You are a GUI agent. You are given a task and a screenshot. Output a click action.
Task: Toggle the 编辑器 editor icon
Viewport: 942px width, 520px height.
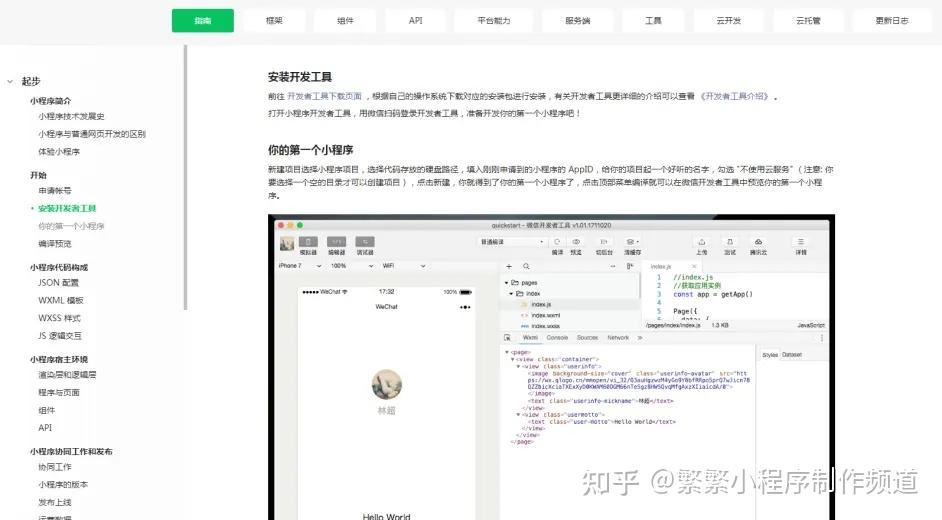tap(336, 242)
